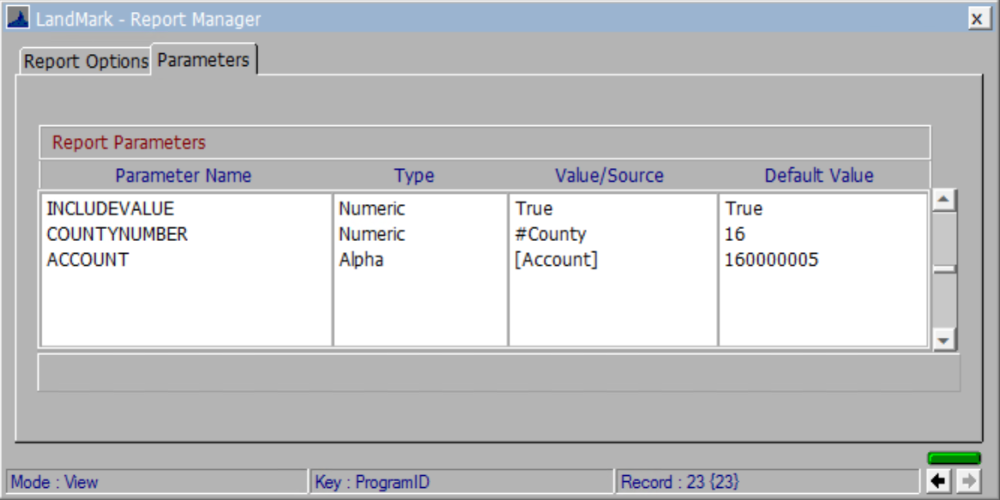Click the Default Value column header

click(x=819, y=175)
